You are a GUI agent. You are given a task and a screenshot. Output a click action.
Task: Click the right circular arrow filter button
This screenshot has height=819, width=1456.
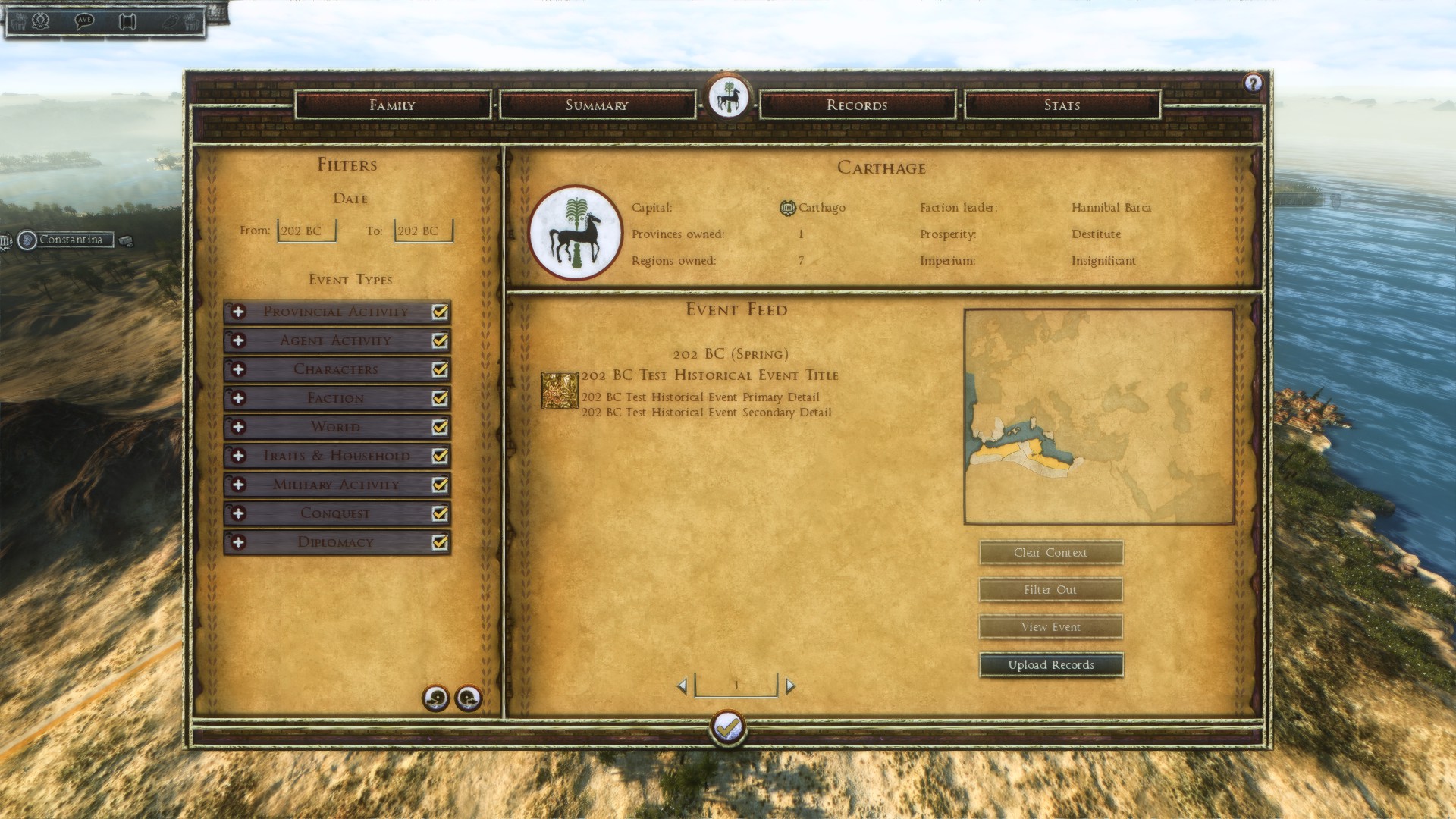click(469, 698)
